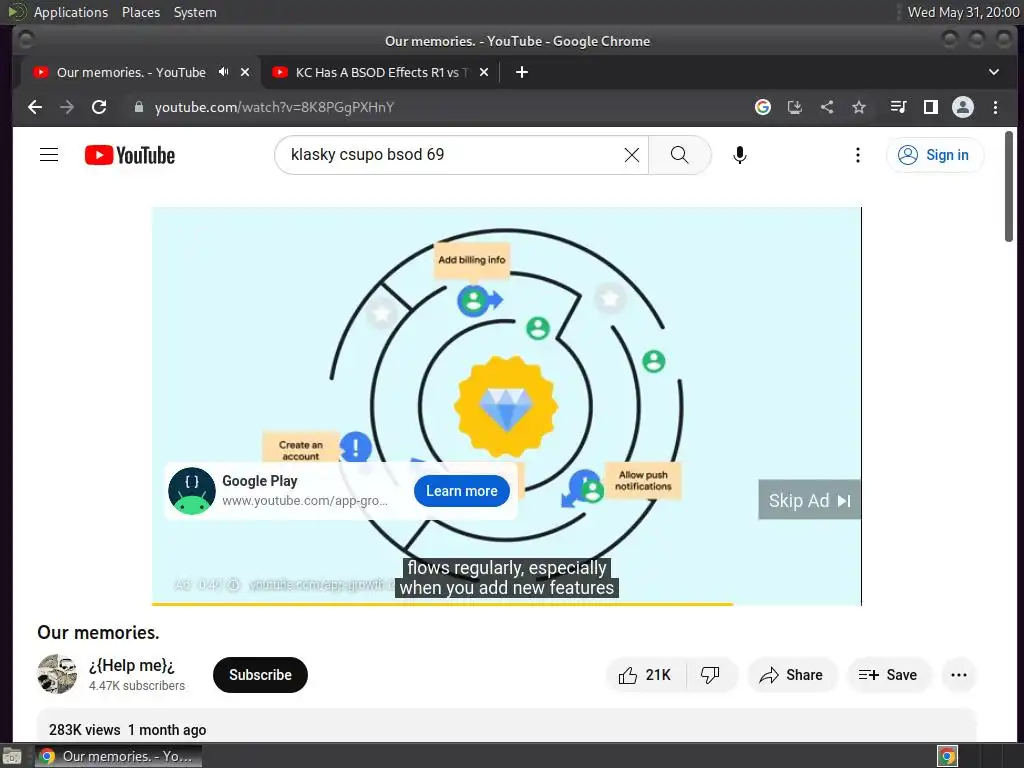Share this page using the share icon

point(827,107)
